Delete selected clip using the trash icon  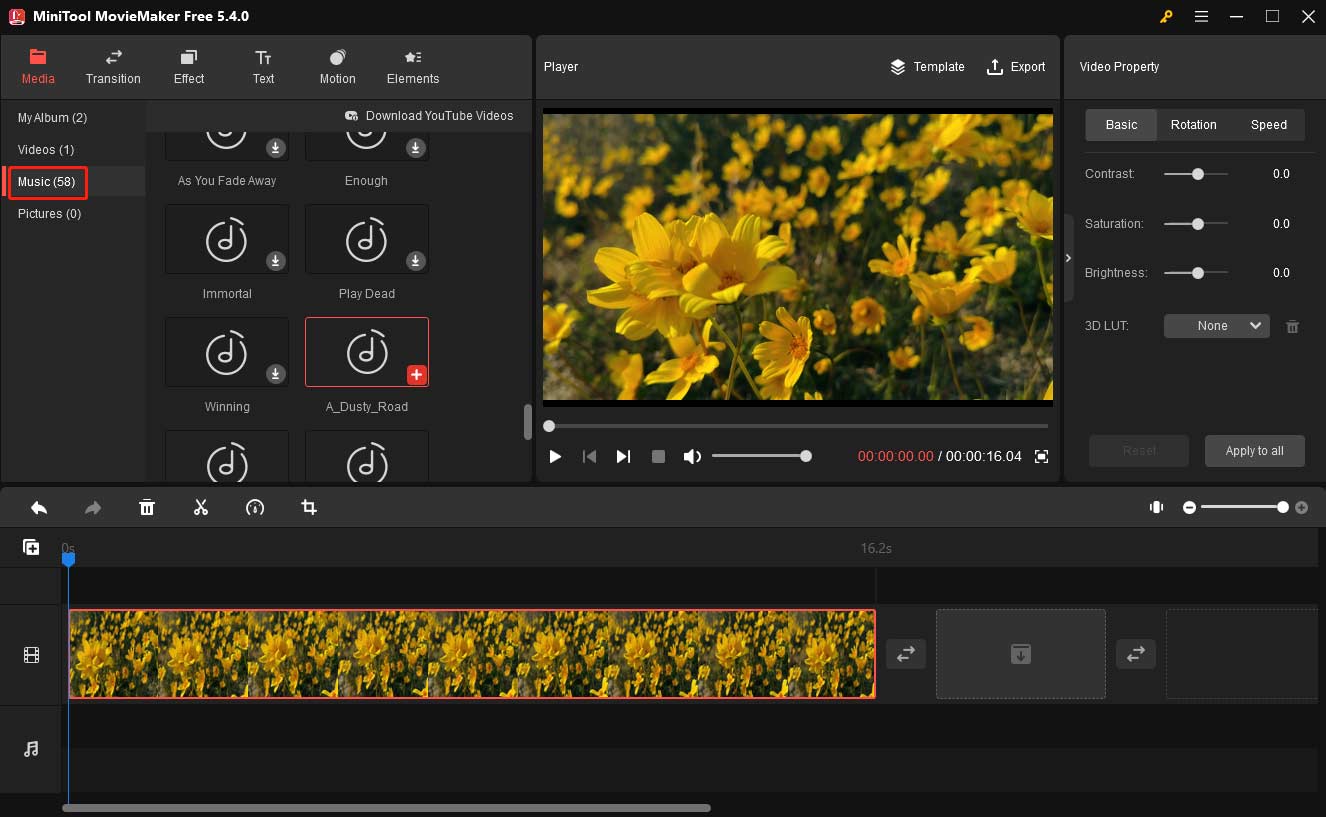(147, 507)
